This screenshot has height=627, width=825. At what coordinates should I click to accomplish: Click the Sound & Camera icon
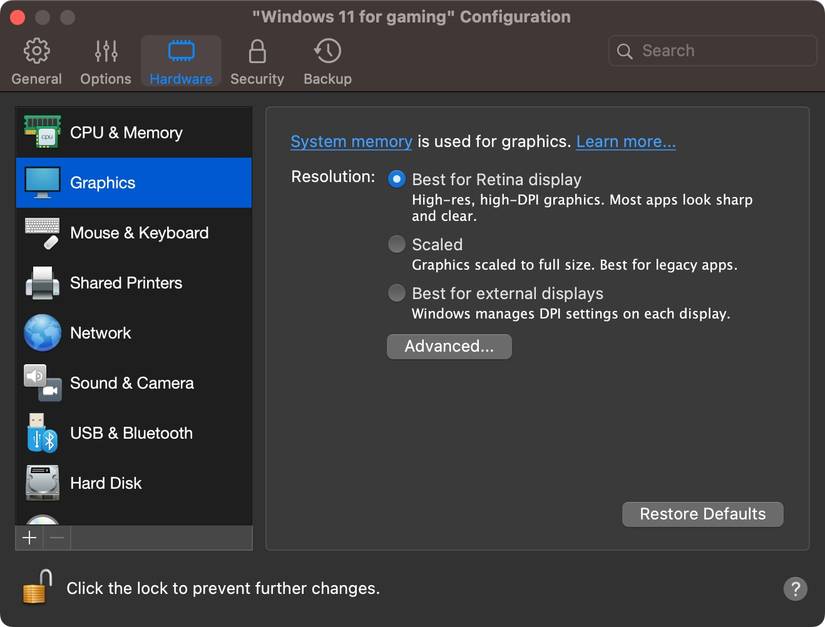pyautogui.click(x=42, y=382)
